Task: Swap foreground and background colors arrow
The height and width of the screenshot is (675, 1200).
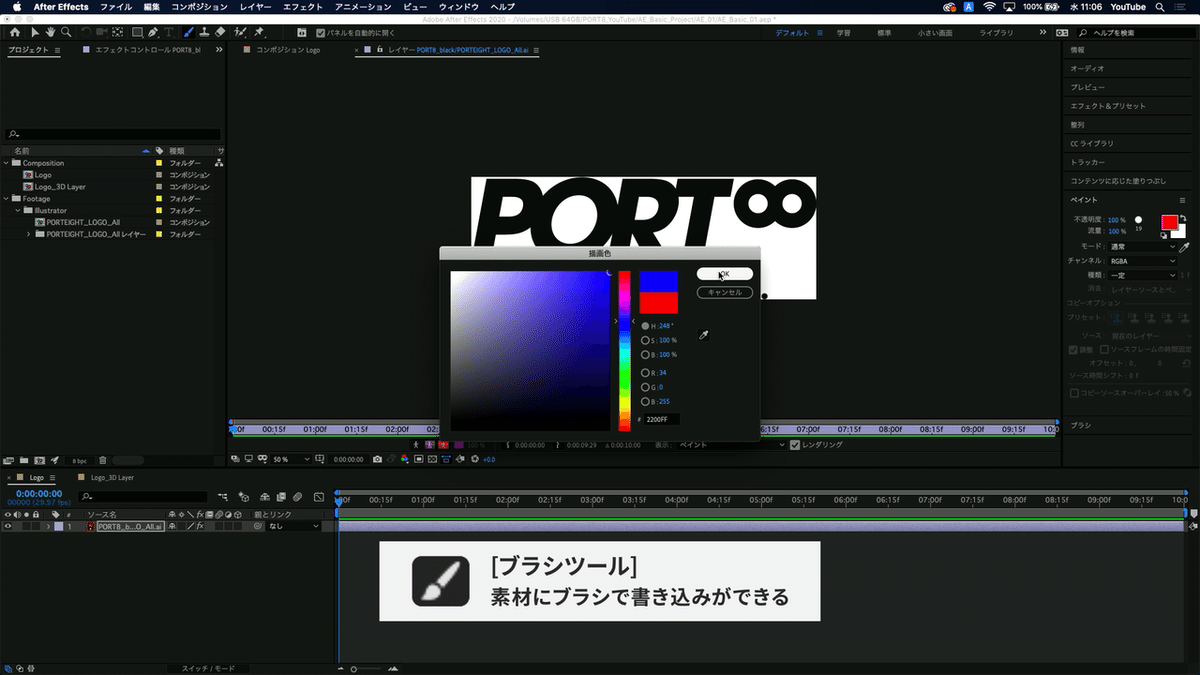Action: pyautogui.click(x=1183, y=218)
